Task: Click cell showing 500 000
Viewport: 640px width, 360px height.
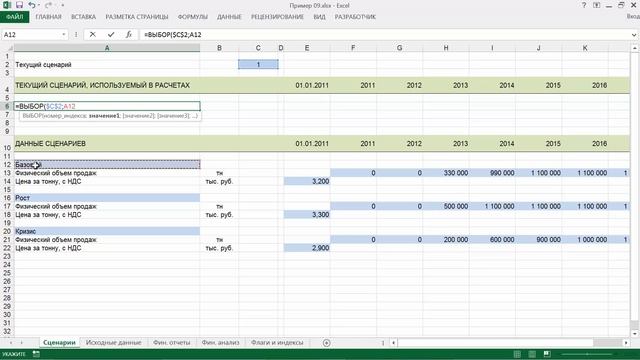Action: [446, 207]
